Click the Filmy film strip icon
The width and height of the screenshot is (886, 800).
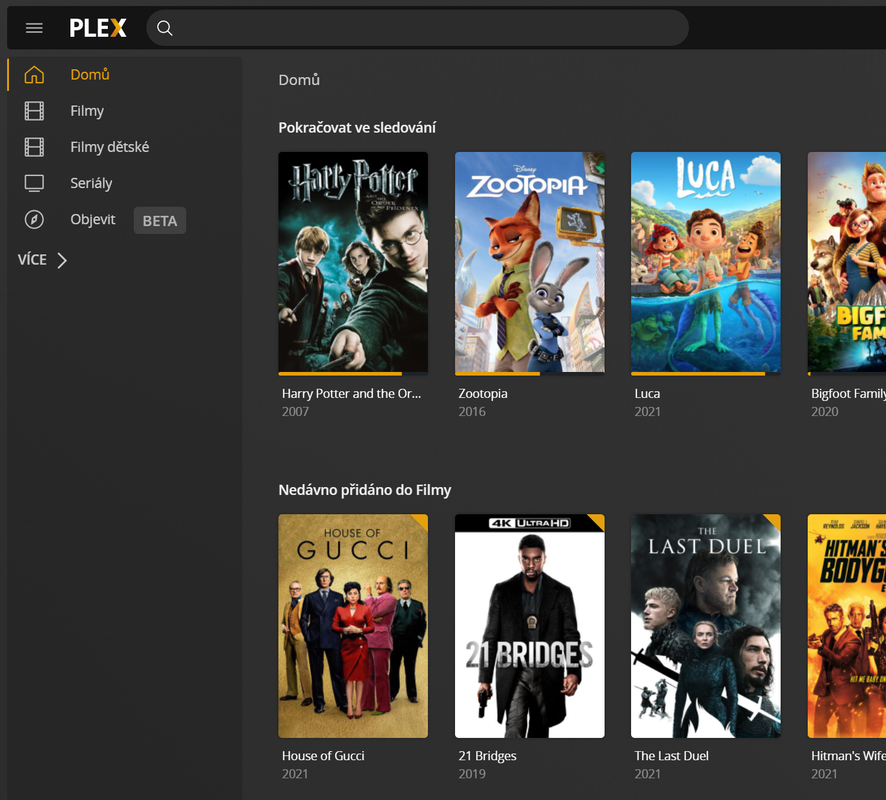[34, 111]
